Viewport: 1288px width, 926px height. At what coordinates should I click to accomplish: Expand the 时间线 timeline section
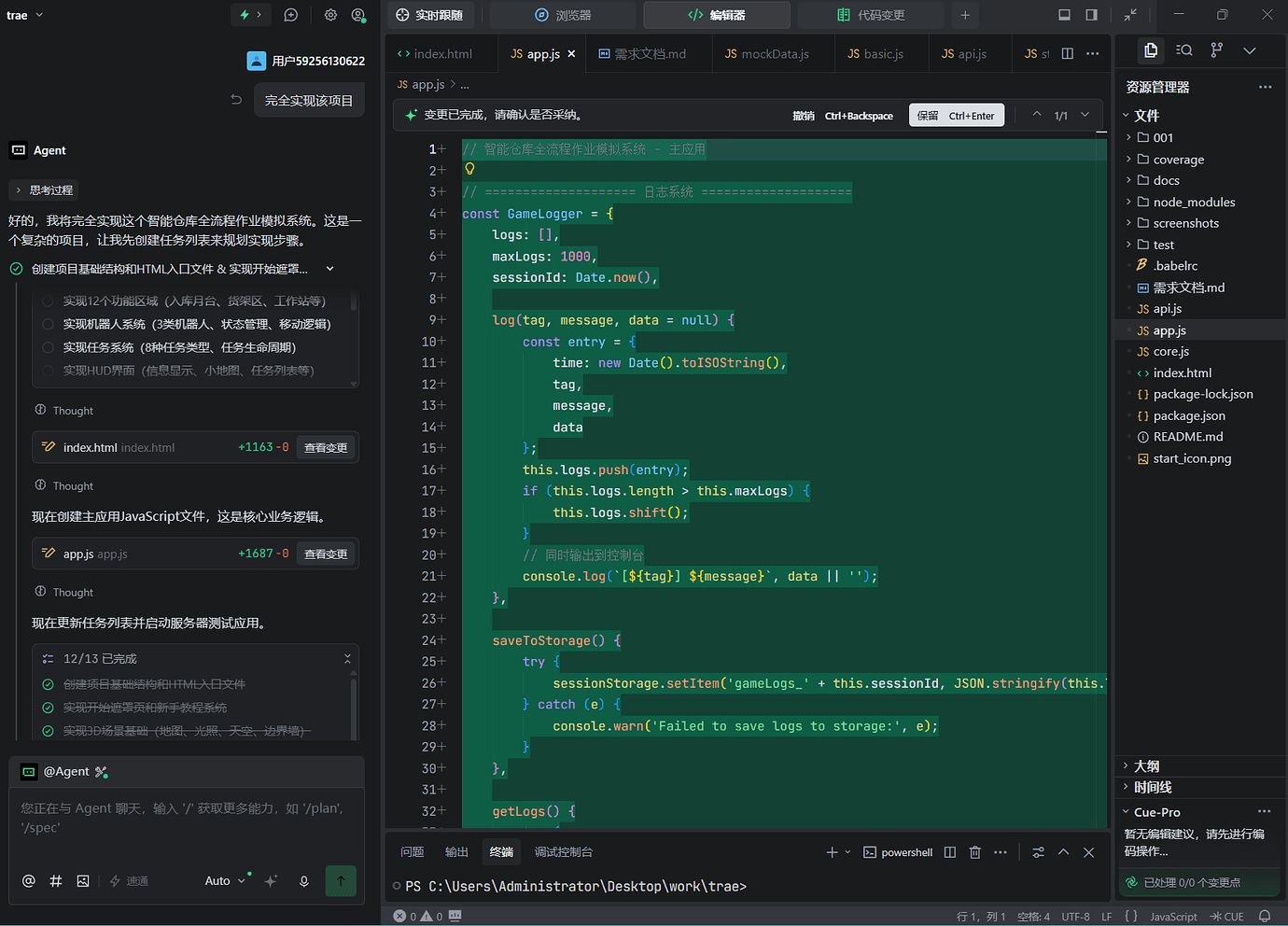(1152, 787)
